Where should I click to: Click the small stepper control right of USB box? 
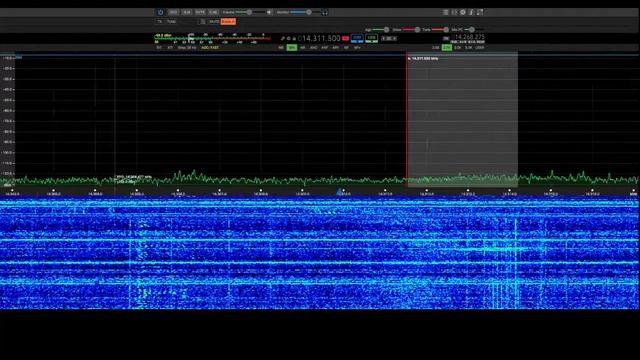tap(389, 38)
